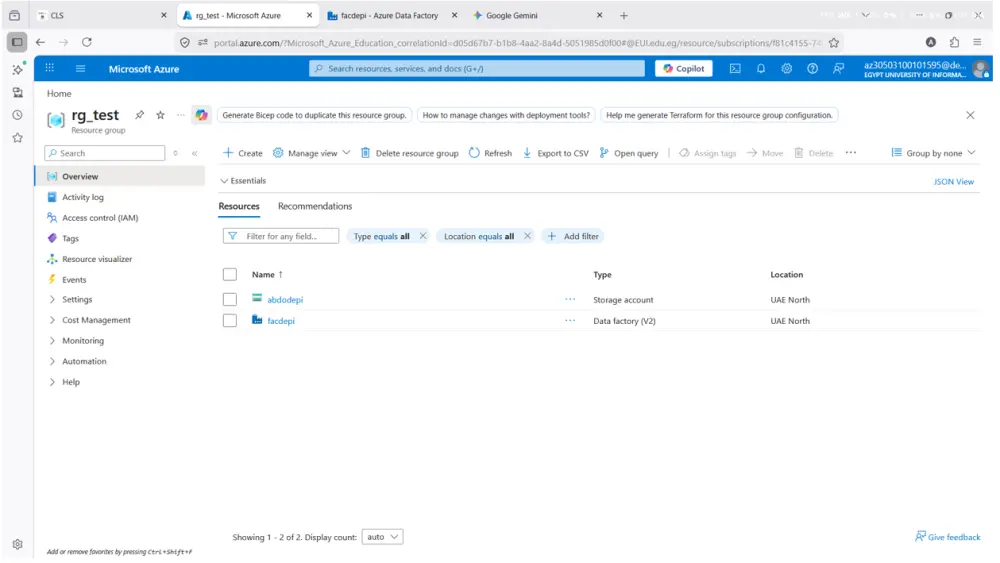Screen dimensions: 1000x563
Task: Open the facdepi data factory link
Action: [281, 321]
